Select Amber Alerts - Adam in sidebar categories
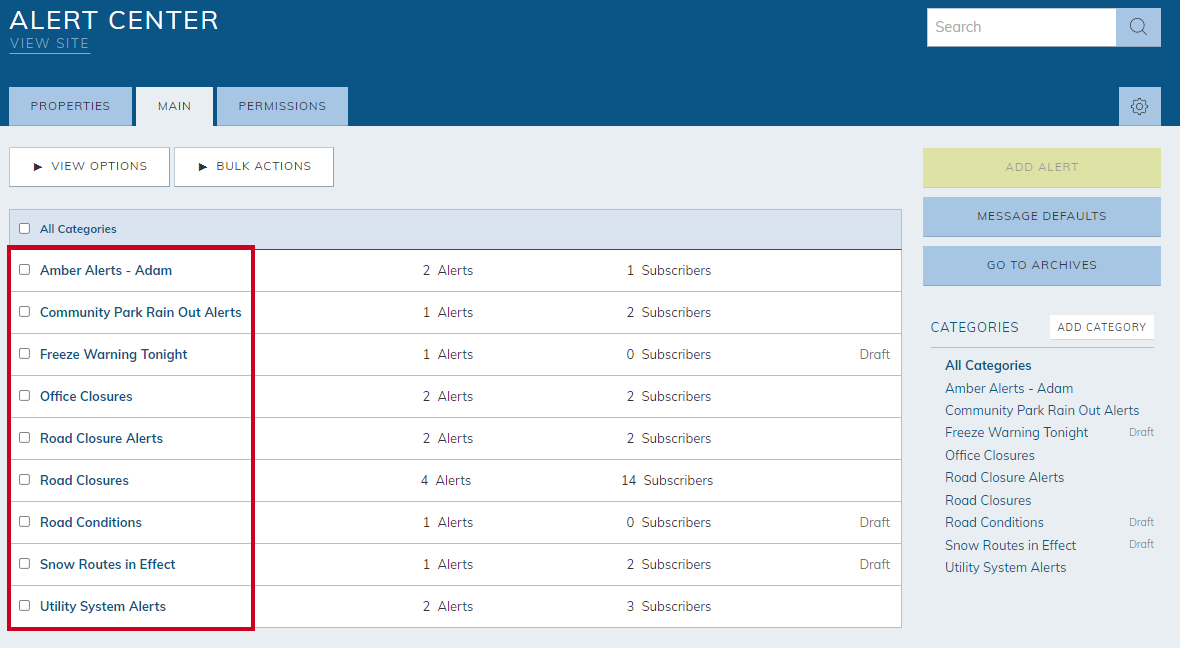Viewport: 1180px width, 648px height. coord(1009,388)
